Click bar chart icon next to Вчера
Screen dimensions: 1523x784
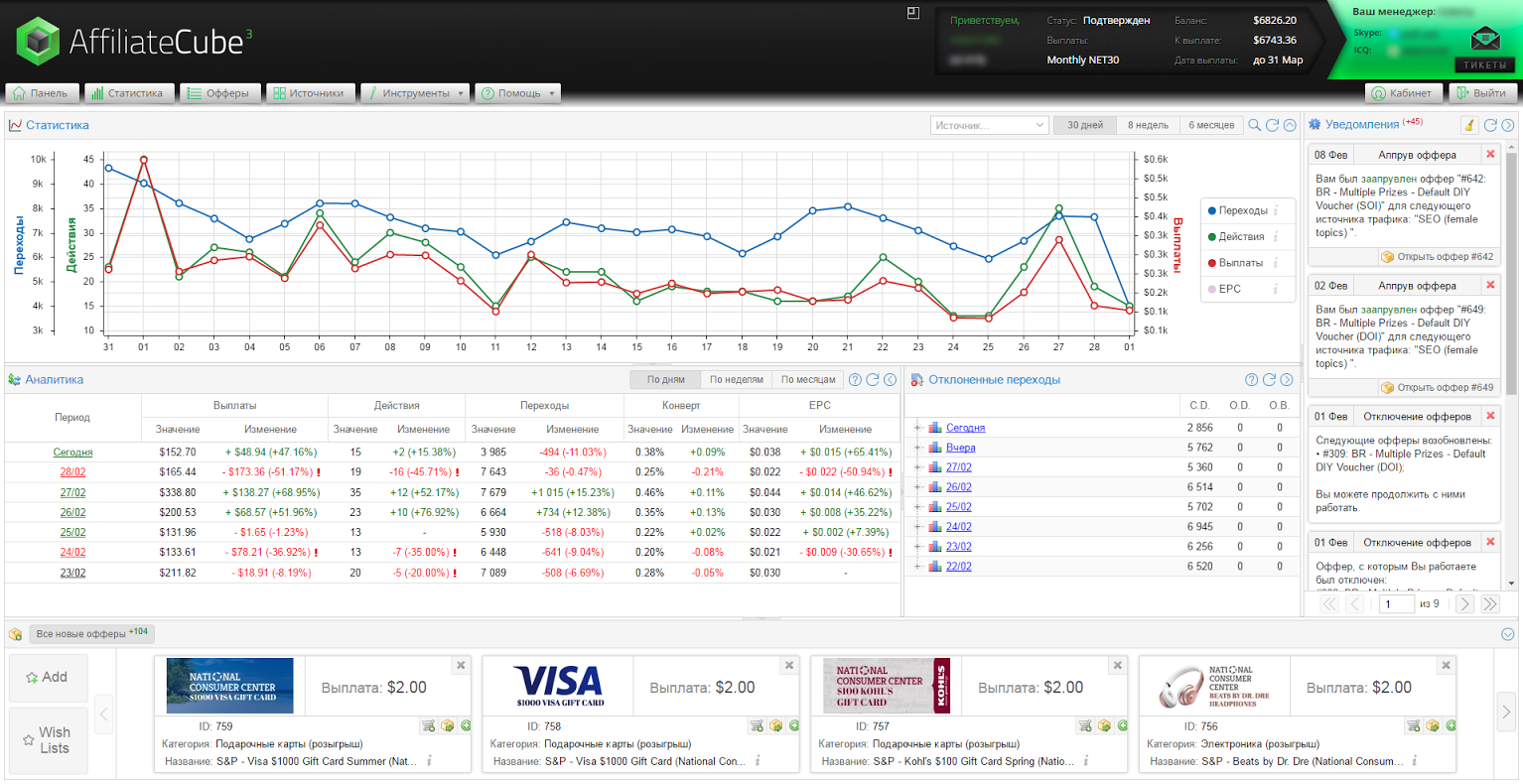pyautogui.click(x=934, y=448)
